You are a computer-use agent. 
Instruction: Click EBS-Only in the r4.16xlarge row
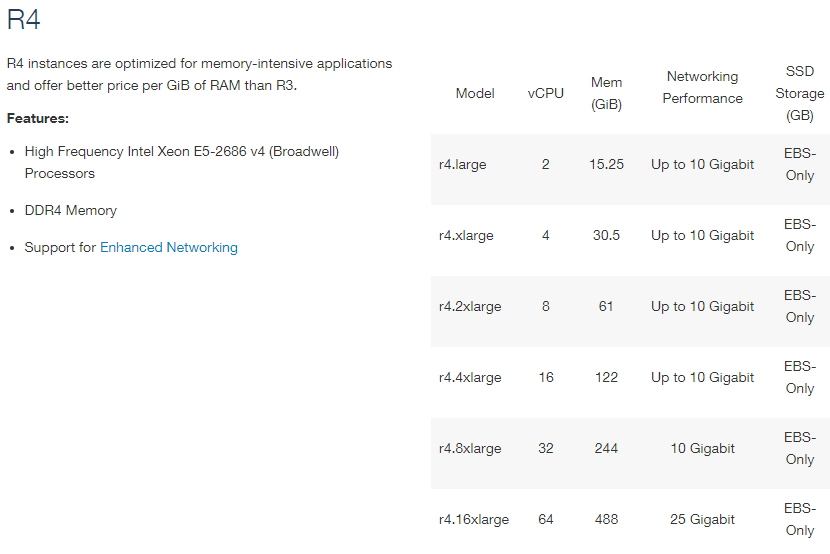pyautogui.click(x=800, y=519)
